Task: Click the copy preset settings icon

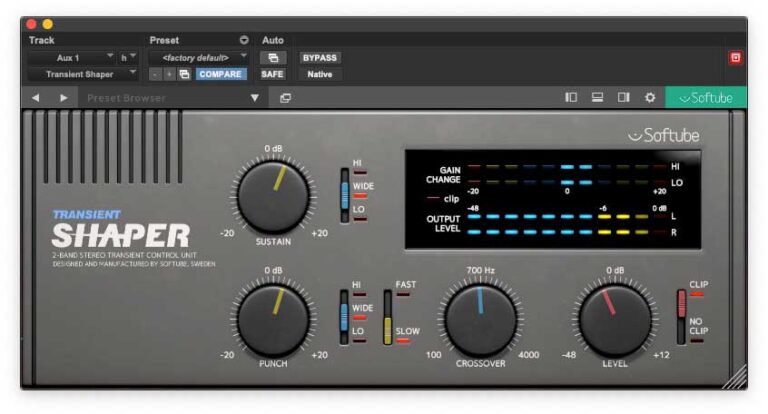Action: (185, 74)
